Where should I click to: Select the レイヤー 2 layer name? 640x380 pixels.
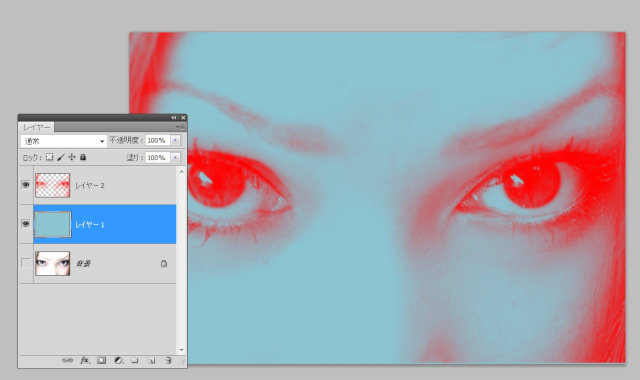(x=90, y=185)
